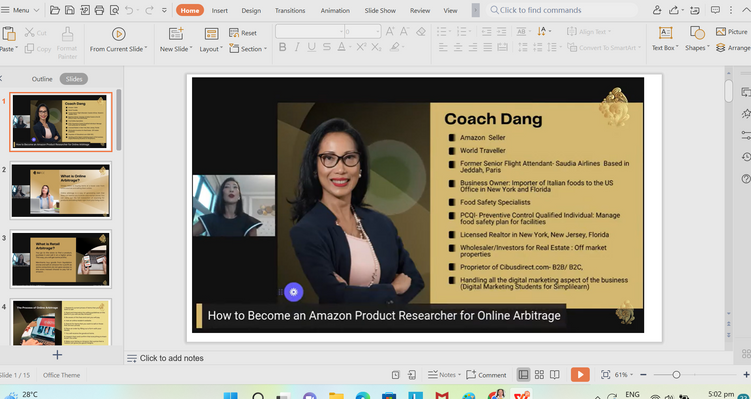The image size is (751, 399).
Task: Switch to Slide Sorter view
Action: 539,375
